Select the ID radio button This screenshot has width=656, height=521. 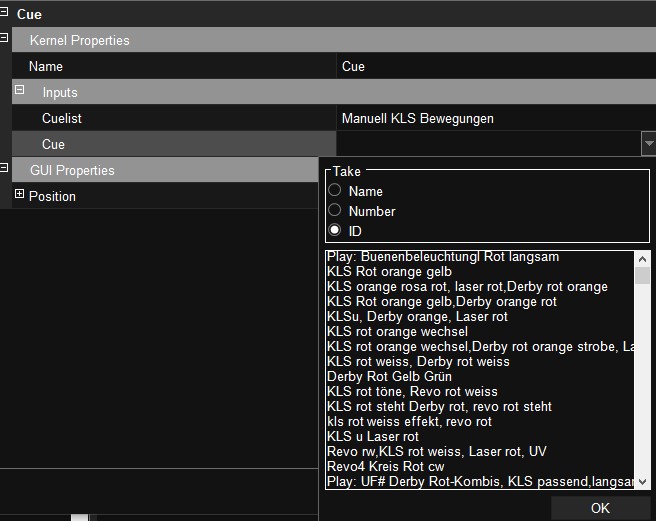335,231
